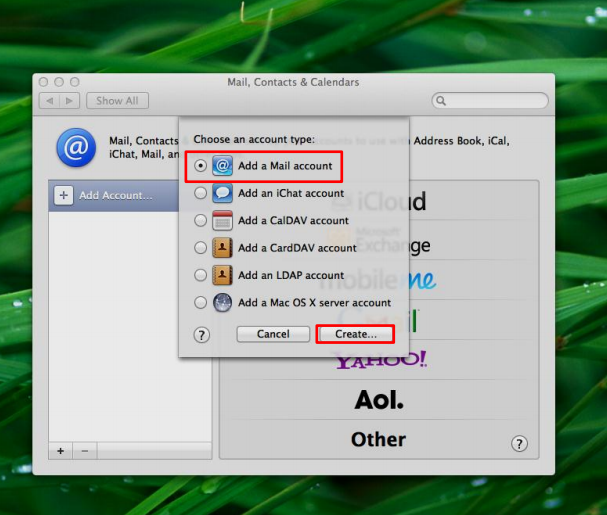607x515 pixels.
Task: Click the Add a Mac OS X server account label
Action: pyautogui.click(x=314, y=302)
